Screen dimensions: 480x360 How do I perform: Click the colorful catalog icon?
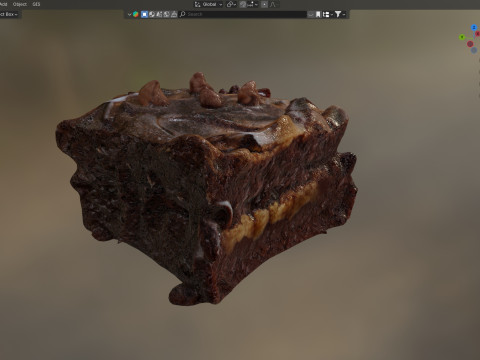pyautogui.click(x=136, y=14)
